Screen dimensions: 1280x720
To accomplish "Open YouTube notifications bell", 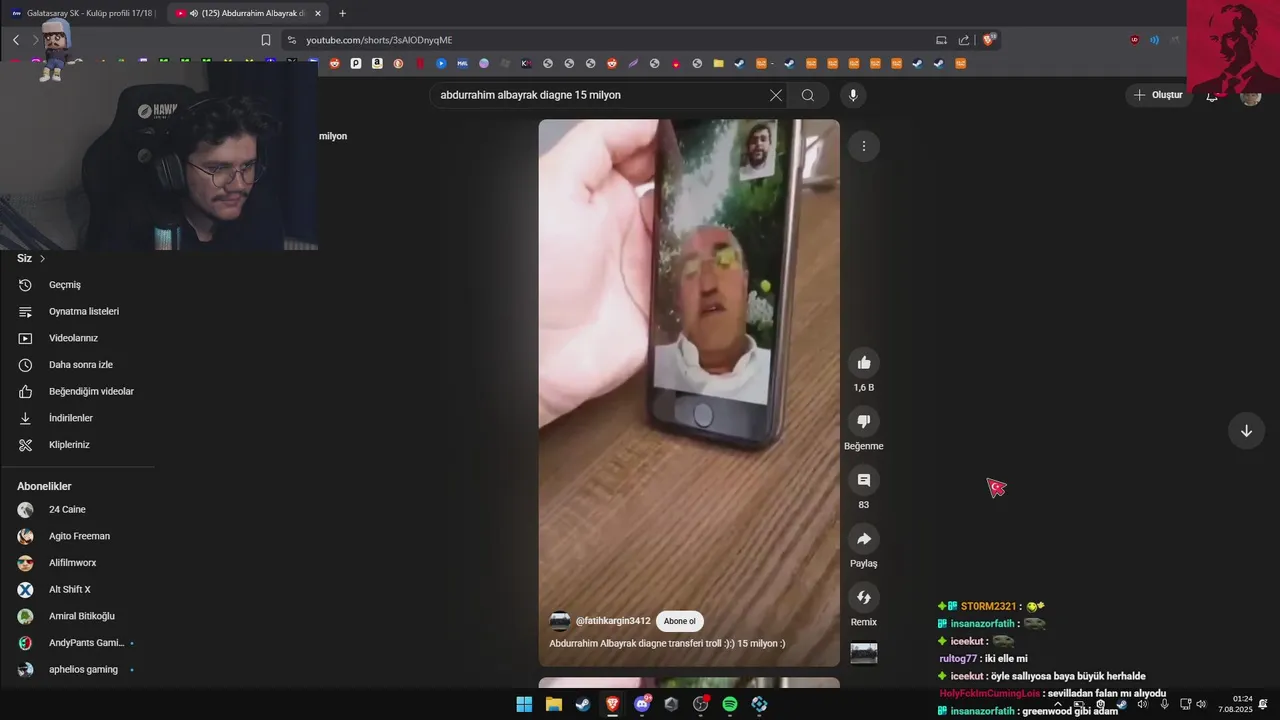I will tap(1212, 95).
